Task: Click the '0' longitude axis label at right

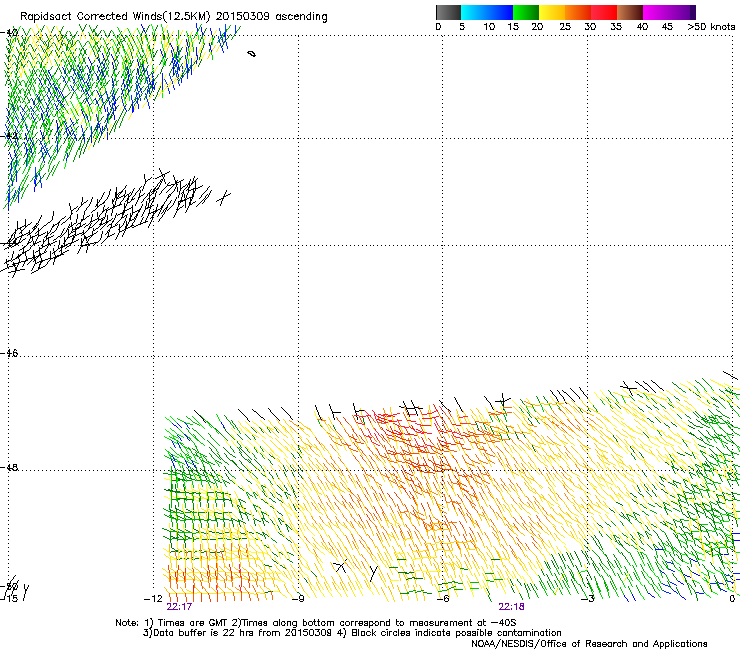Action: tap(732, 599)
